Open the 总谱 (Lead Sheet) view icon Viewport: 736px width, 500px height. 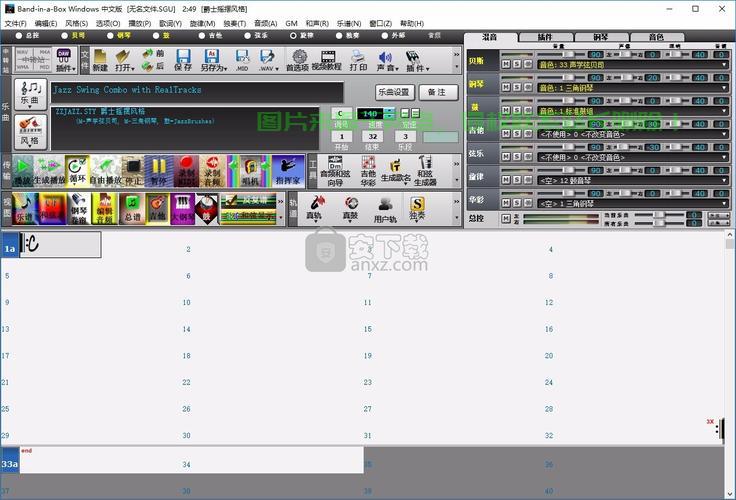click(132, 208)
